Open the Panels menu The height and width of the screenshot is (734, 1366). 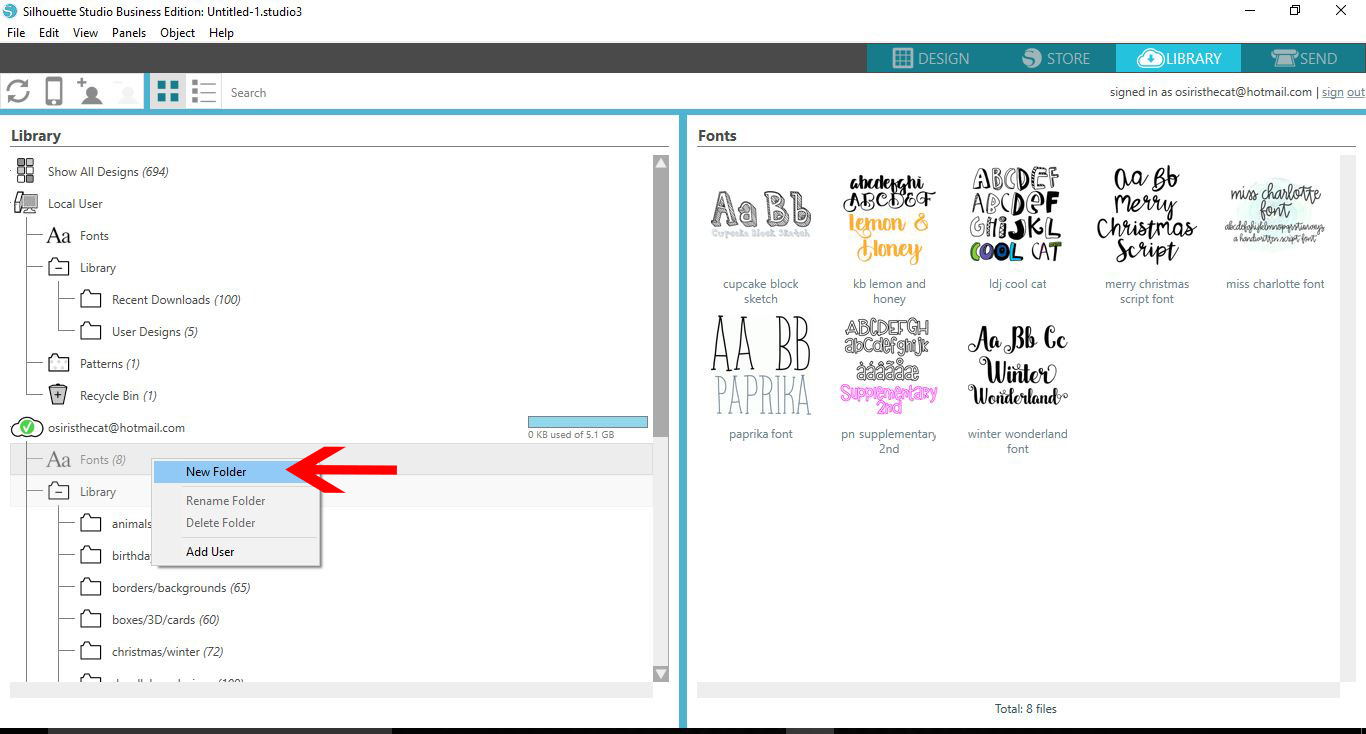click(x=129, y=33)
